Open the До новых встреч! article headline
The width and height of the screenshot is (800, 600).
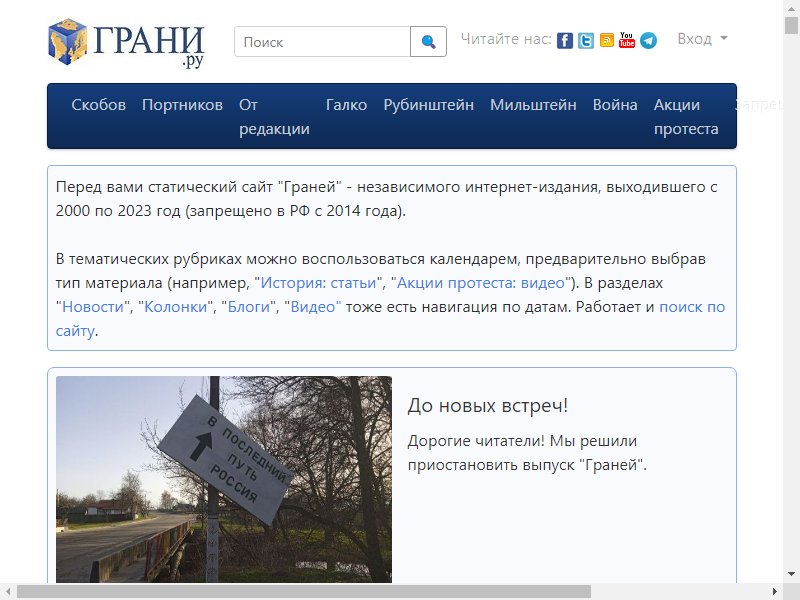[x=487, y=406]
